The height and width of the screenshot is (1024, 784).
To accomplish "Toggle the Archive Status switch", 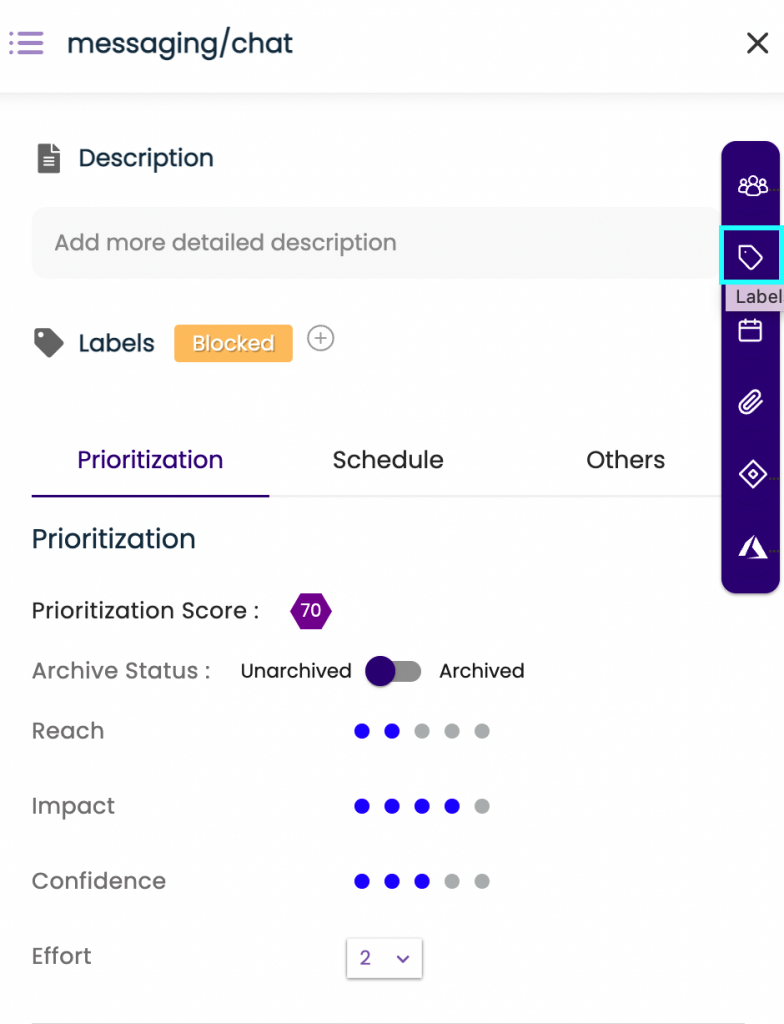I will tap(393, 671).
